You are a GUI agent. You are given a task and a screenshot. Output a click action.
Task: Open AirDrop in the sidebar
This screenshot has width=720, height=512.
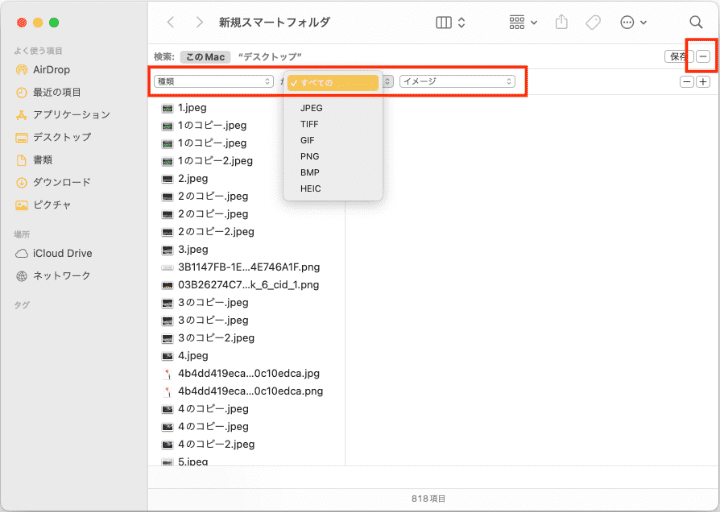coord(51,70)
